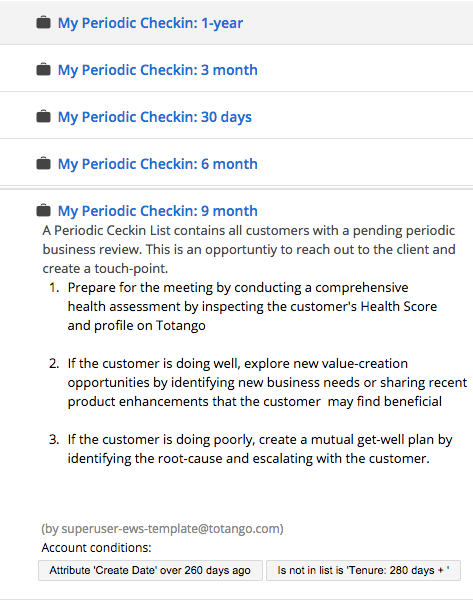
Task: Click the superuser-ews-template@totango.com author text
Action: click(x=162, y=528)
